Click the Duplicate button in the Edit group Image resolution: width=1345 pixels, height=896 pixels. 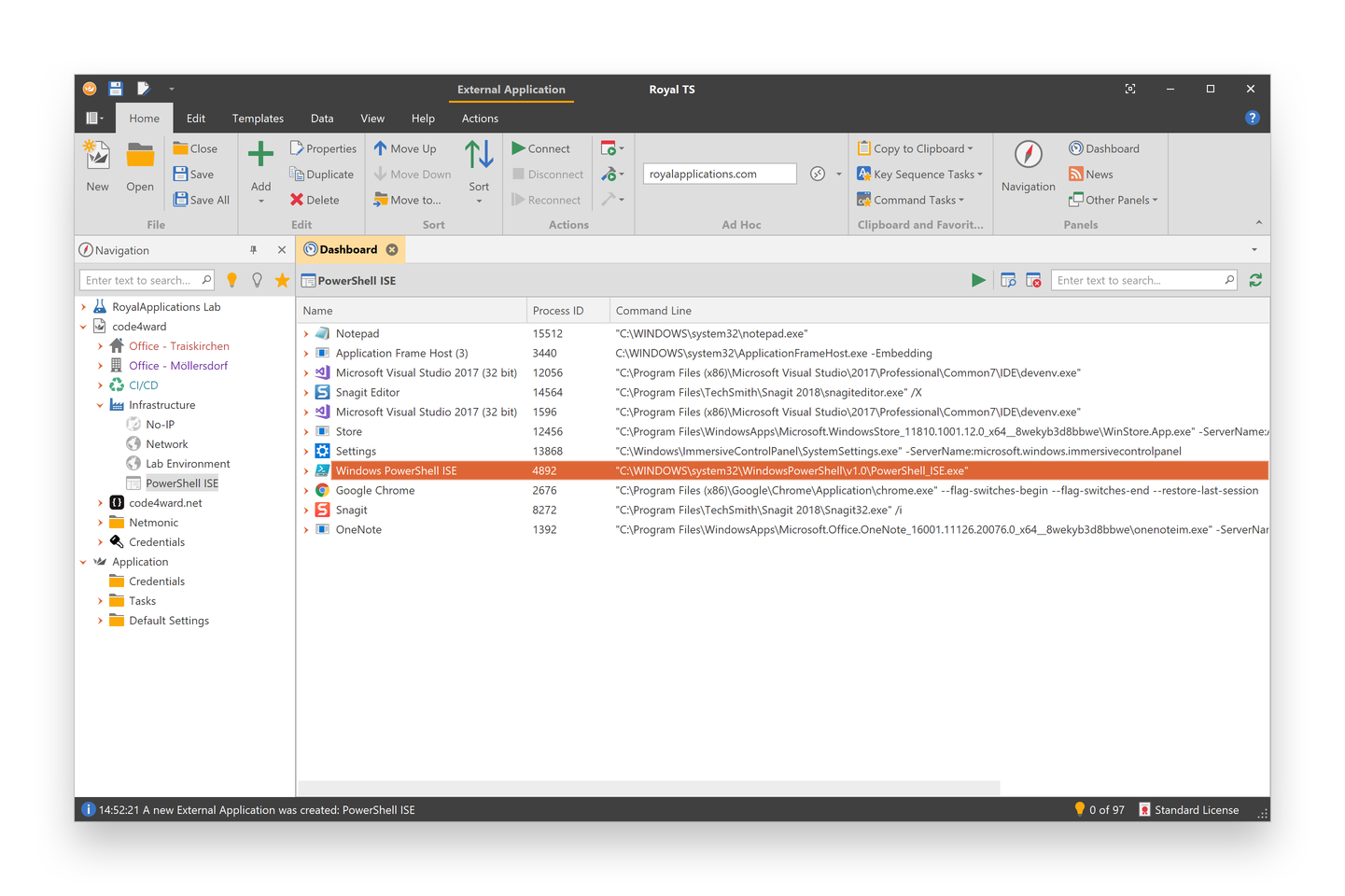[x=322, y=174]
